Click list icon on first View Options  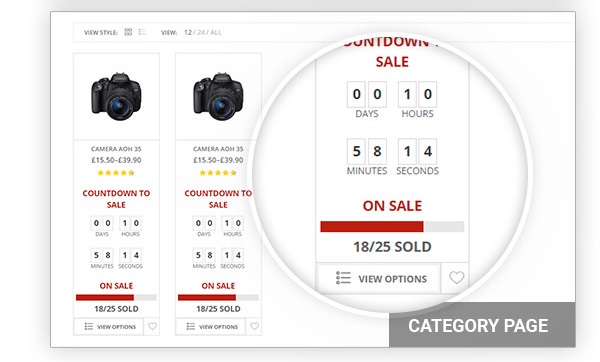point(89,326)
